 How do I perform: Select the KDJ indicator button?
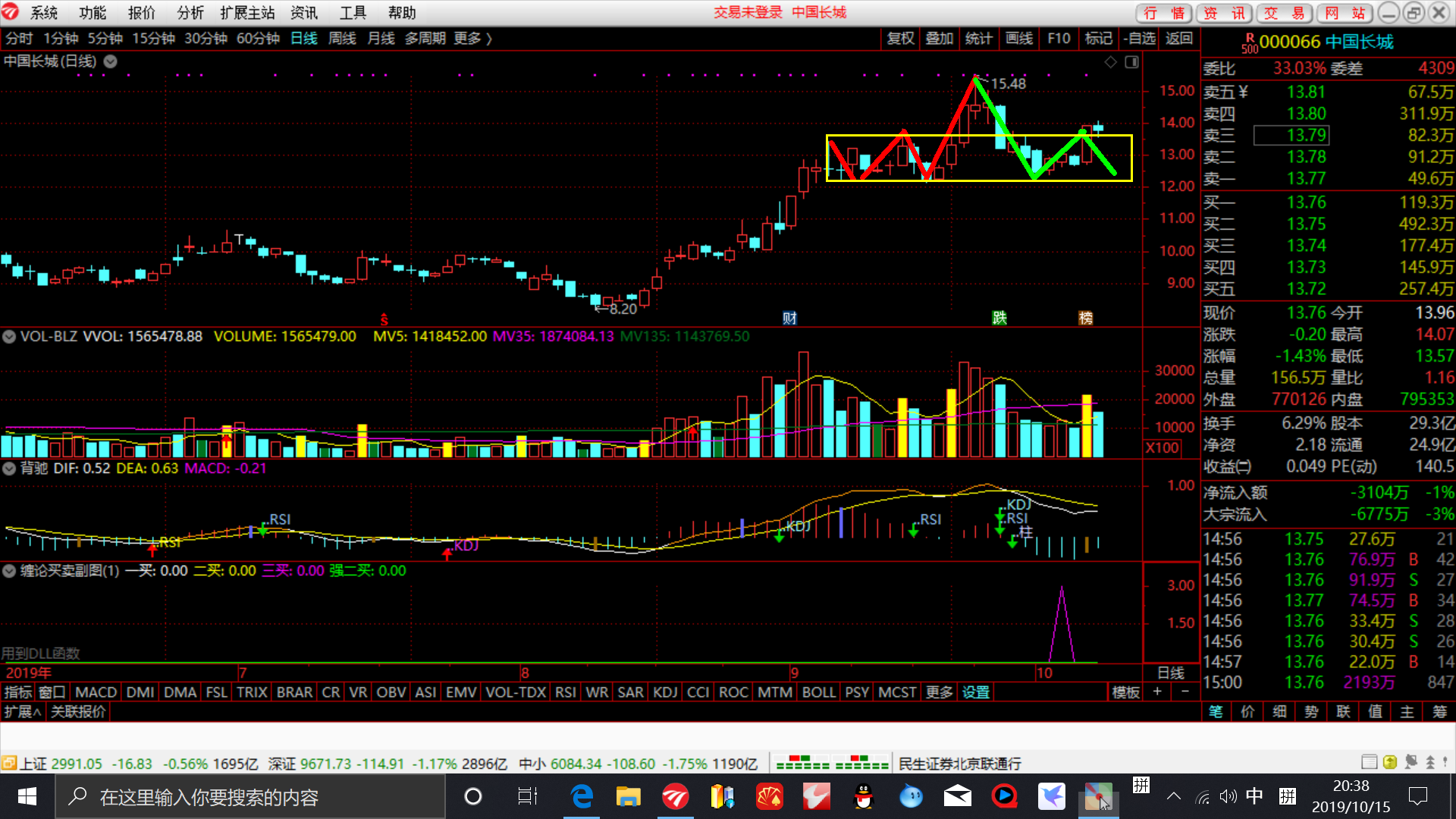(x=665, y=692)
